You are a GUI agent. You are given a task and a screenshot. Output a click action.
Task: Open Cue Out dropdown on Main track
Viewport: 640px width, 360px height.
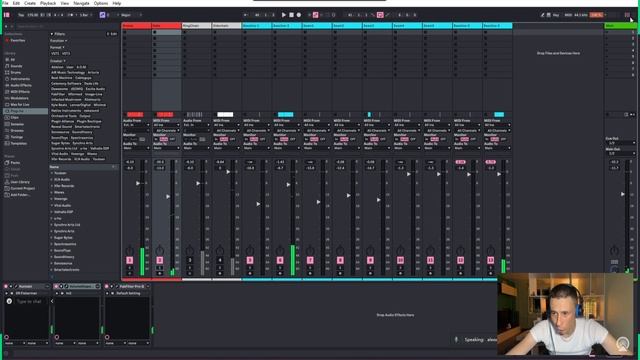(620, 143)
